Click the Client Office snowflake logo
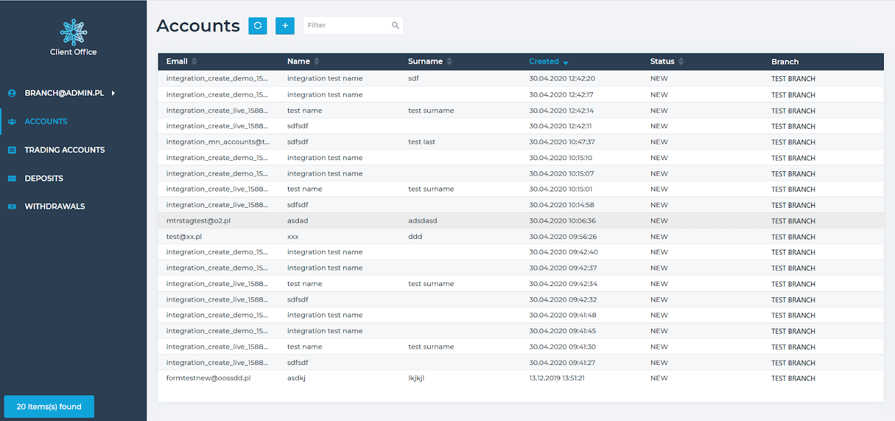The height and width of the screenshot is (421, 895). pyautogui.click(x=73, y=31)
